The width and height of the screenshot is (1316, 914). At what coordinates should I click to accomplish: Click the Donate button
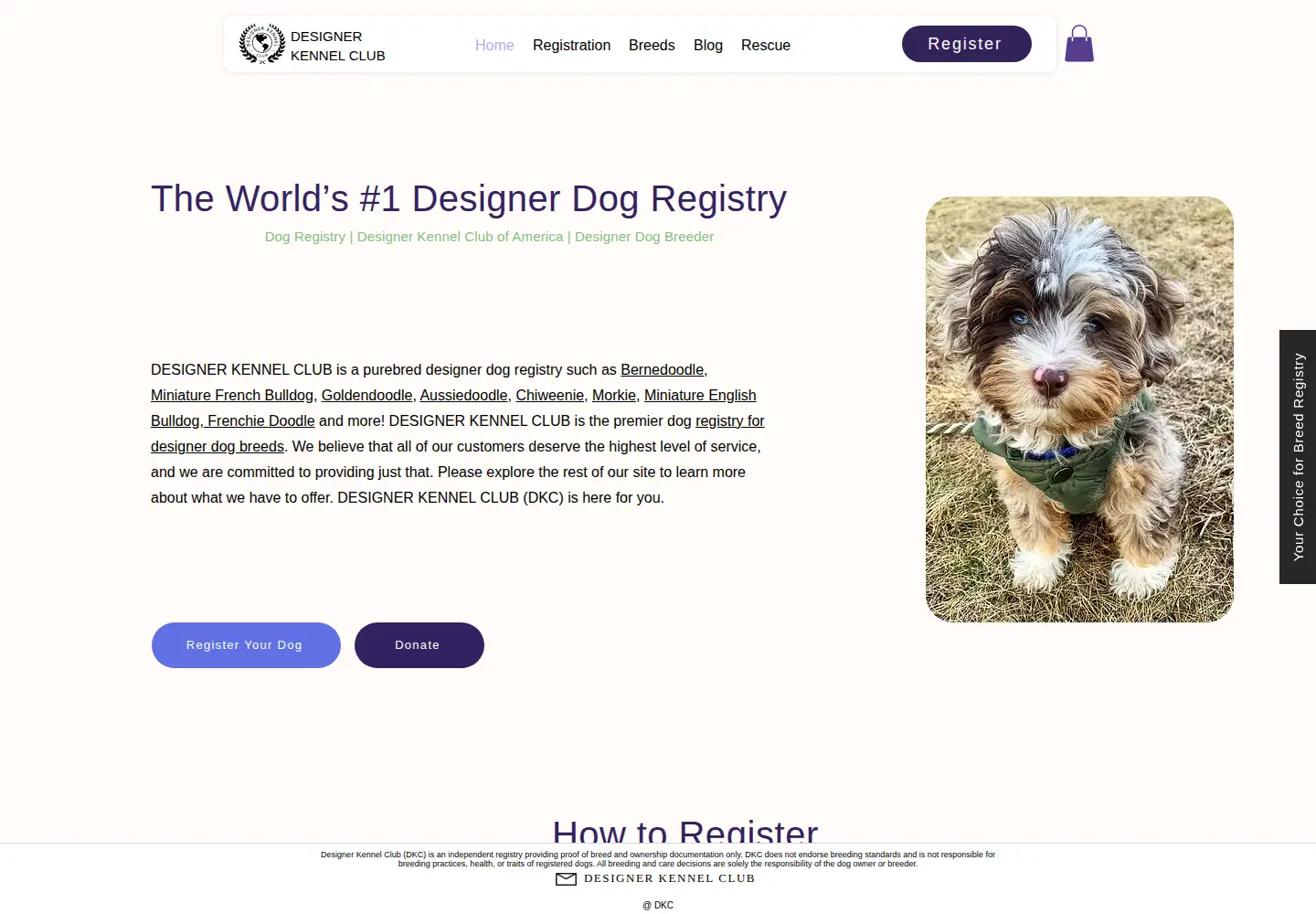pos(419,645)
